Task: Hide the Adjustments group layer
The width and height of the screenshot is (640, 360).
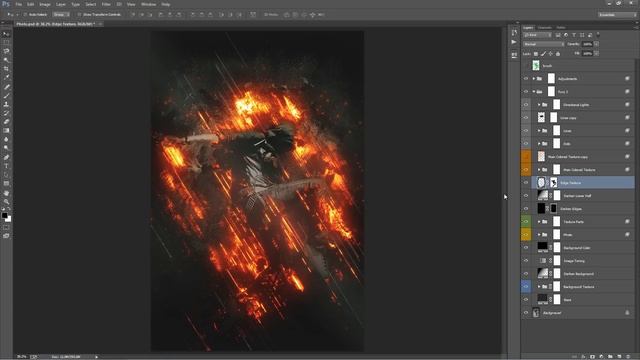Action: pos(526,79)
